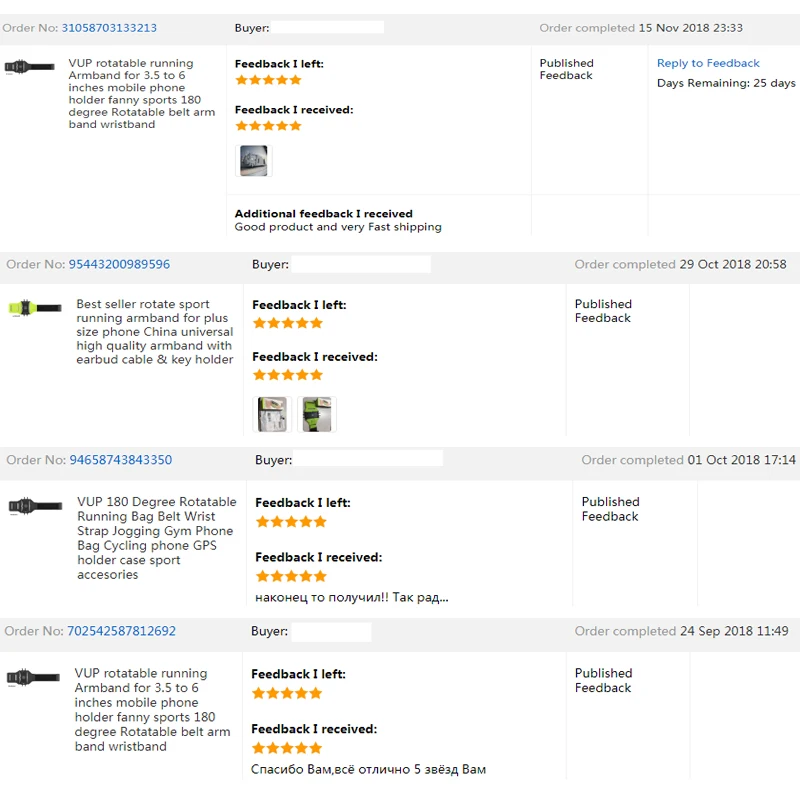Viewport: 800px width, 800px height.
Task: Click the Good product and very Fast shipping comment
Action: (x=338, y=227)
